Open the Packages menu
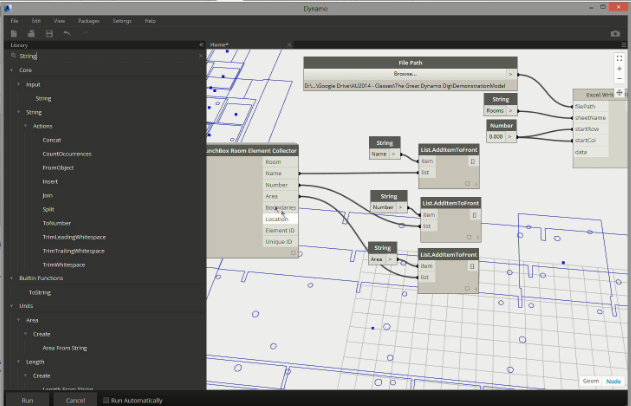This screenshot has width=631, height=406. [x=88, y=20]
